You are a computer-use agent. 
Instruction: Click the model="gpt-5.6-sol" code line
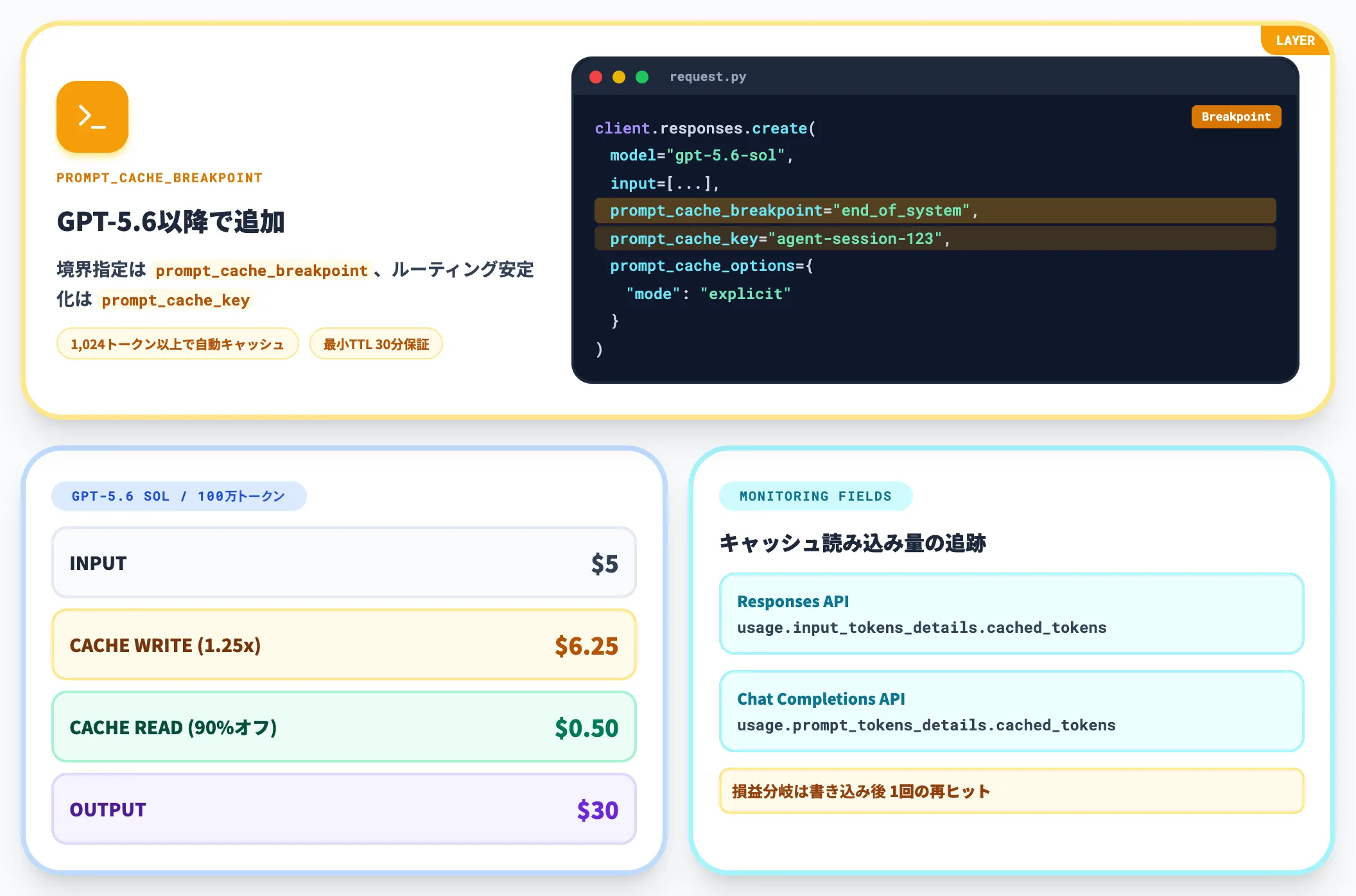tap(702, 155)
